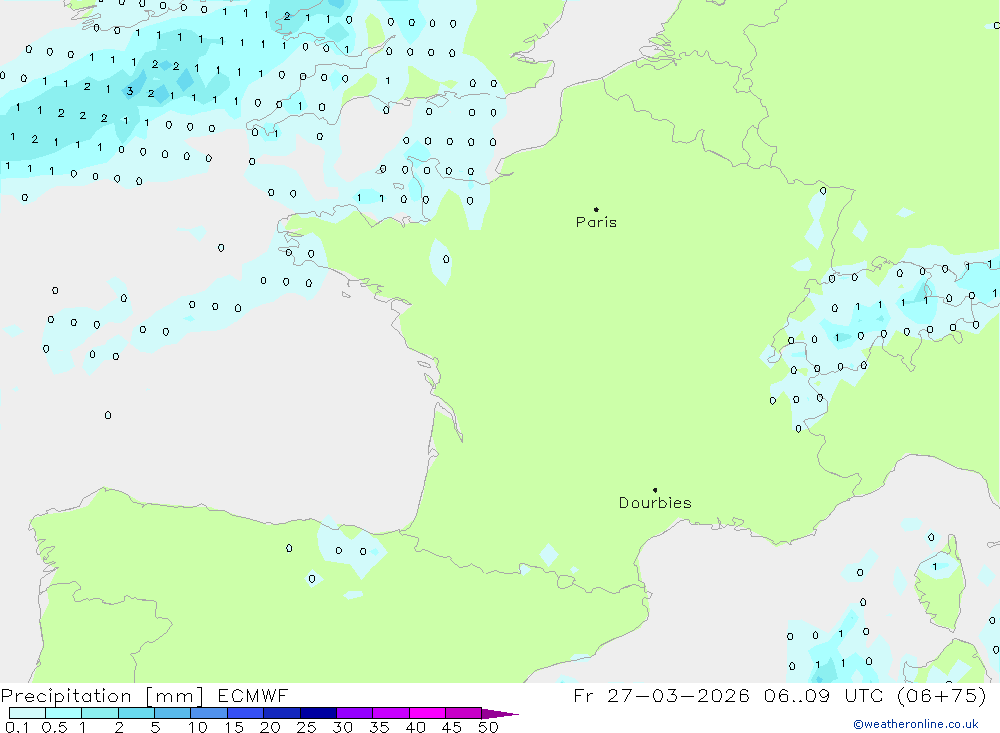Screen dimensions: 1000x733
Task: Click the '(06+75)' forecast offset text
Action: 942,696
